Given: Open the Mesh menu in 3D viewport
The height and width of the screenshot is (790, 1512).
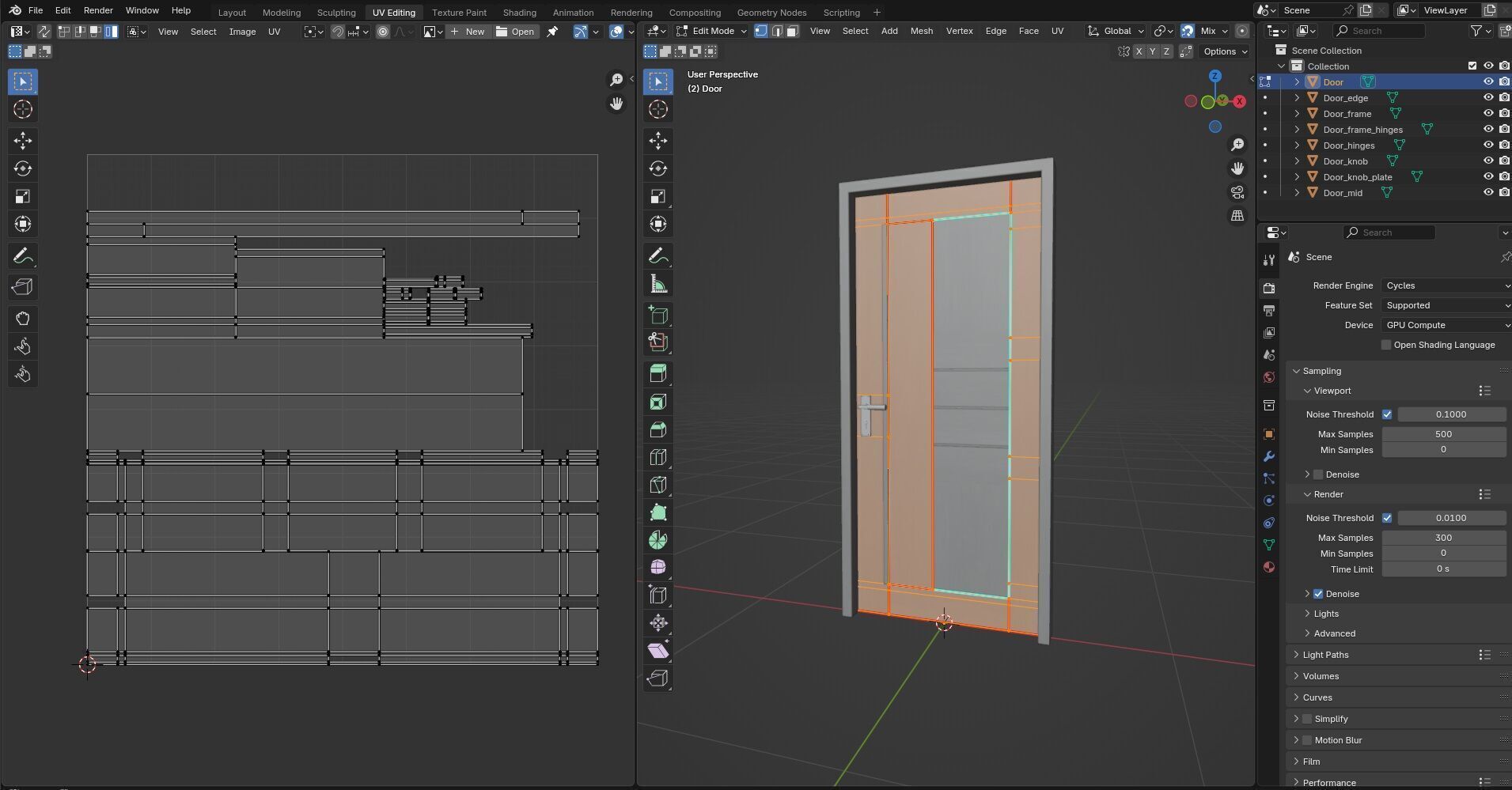Looking at the screenshot, I should coord(921,31).
